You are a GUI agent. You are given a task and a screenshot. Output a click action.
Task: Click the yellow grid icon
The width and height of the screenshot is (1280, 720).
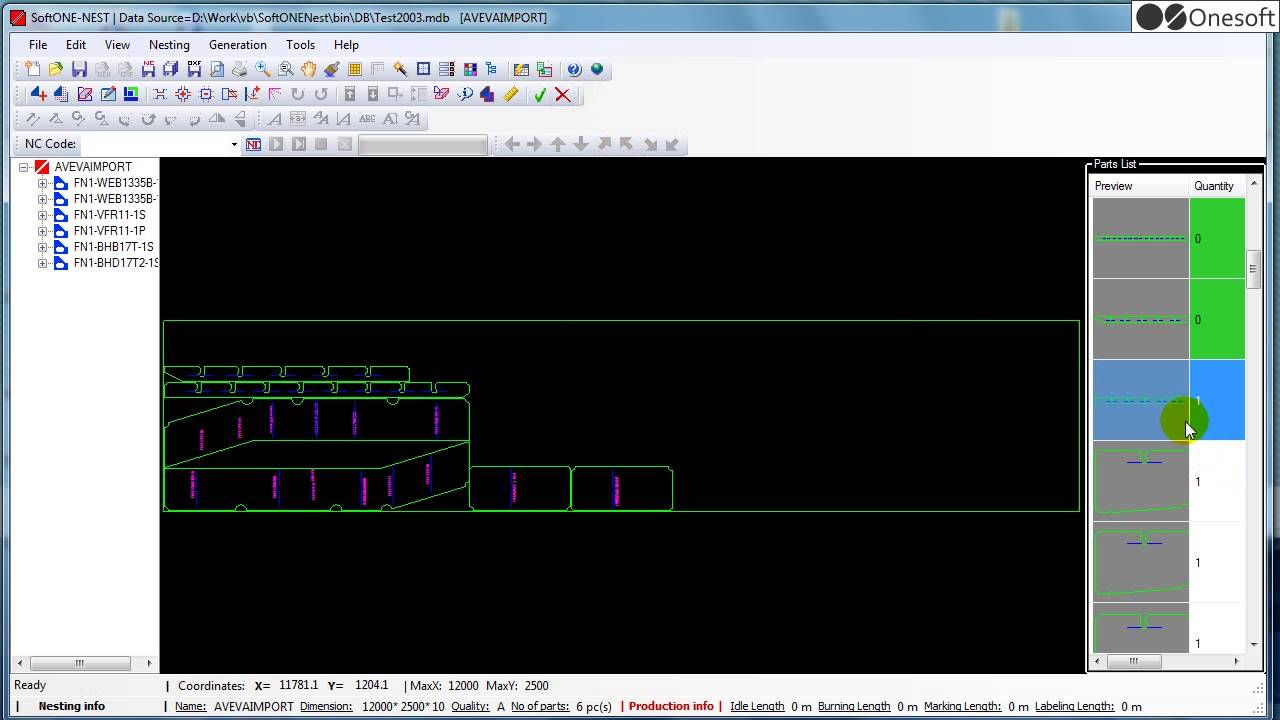click(x=355, y=69)
